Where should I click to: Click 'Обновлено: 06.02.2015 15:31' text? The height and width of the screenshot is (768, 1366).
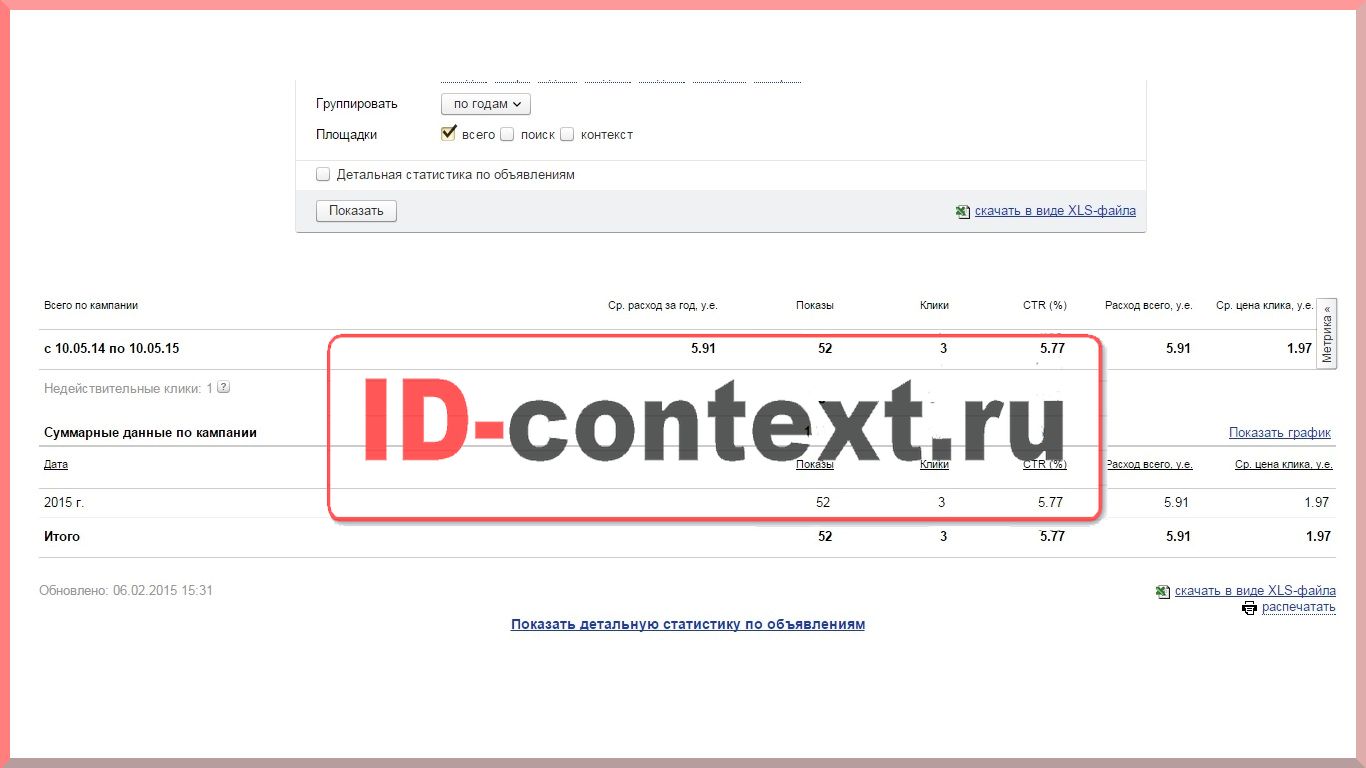tap(126, 591)
